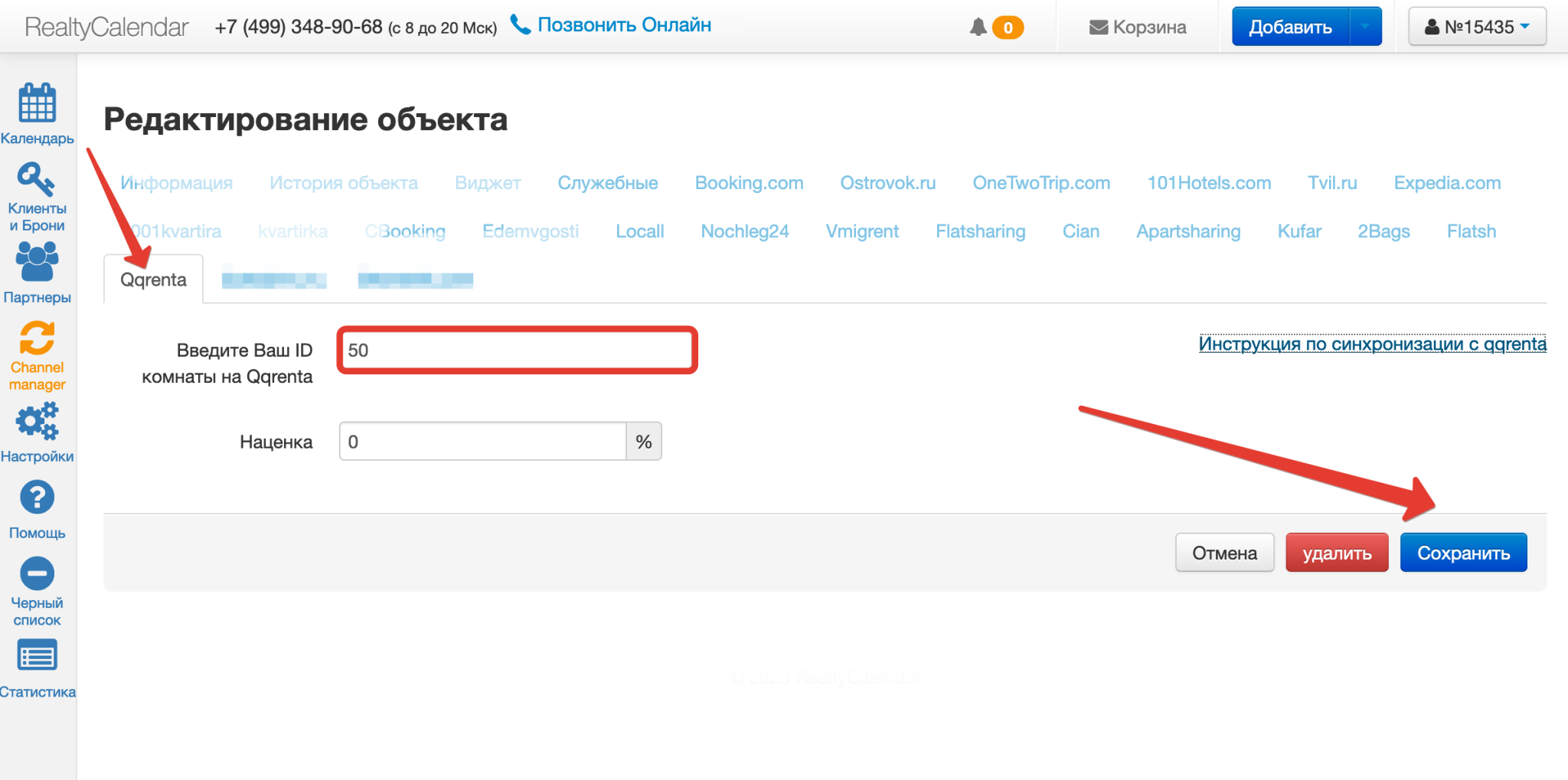Open the Calendar icon in sidebar
Image resolution: width=1568 pixels, height=780 pixels.
click(37, 103)
